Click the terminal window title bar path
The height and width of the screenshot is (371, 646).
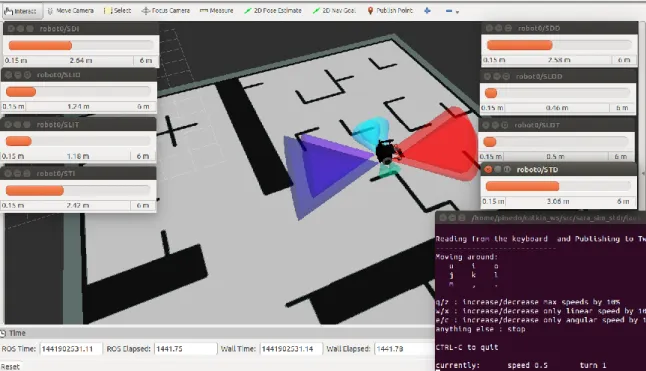558,217
